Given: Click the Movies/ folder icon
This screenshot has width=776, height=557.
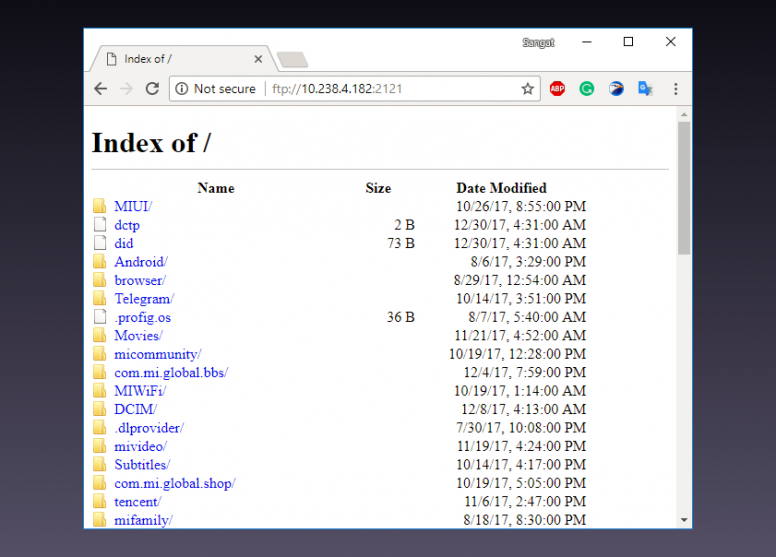Looking at the screenshot, I should (x=99, y=335).
